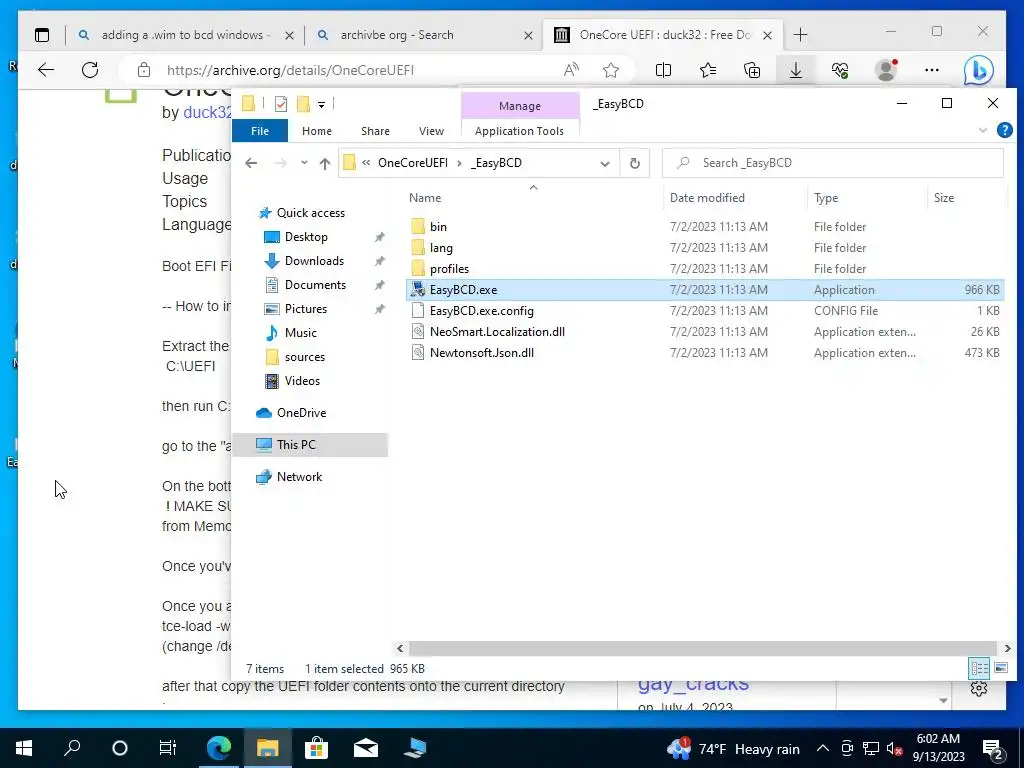Screen dimensions: 1024x768
Task: Navigate back in File Explorer
Action: (x=251, y=163)
